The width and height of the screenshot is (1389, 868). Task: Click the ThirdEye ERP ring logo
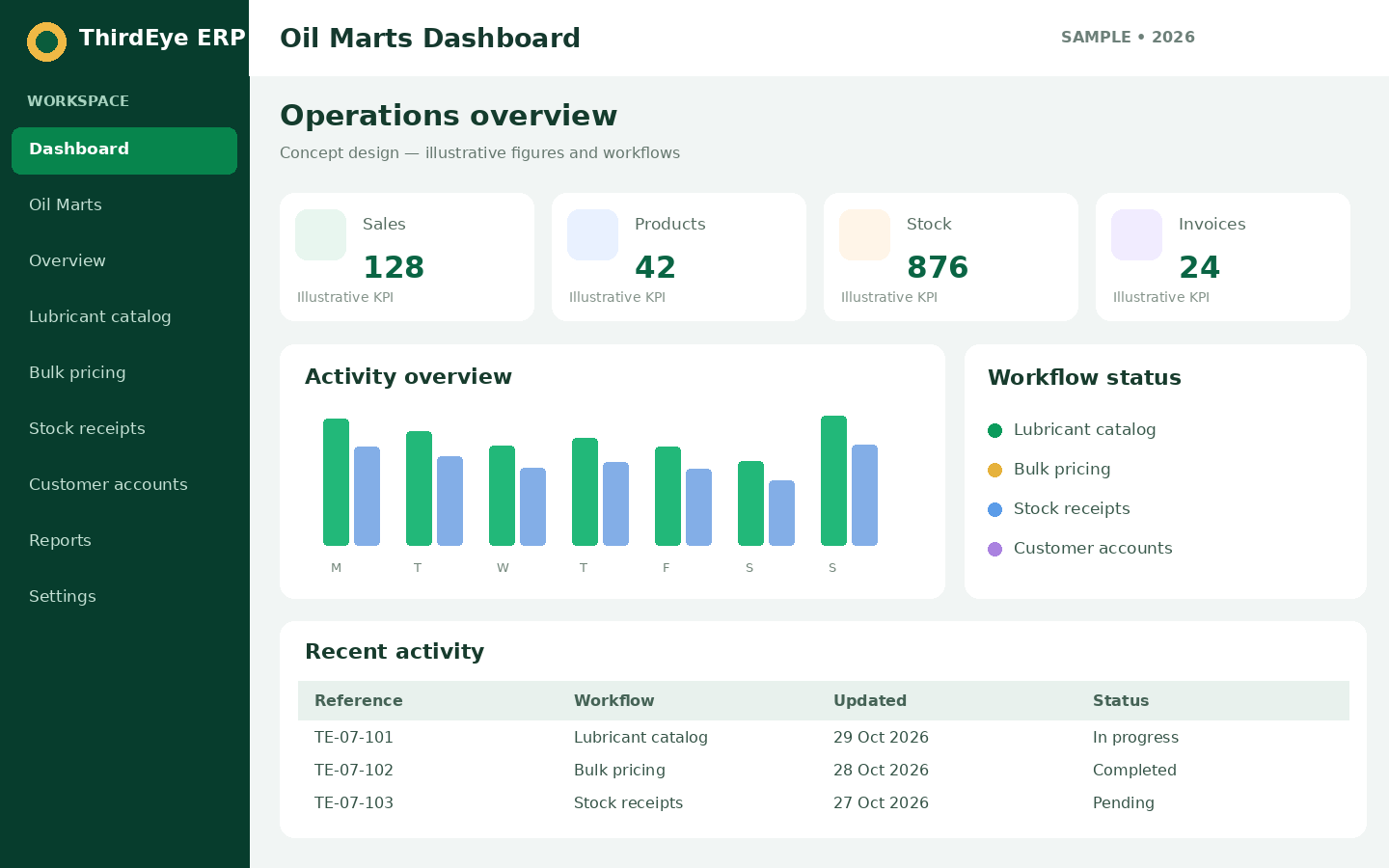point(46,41)
